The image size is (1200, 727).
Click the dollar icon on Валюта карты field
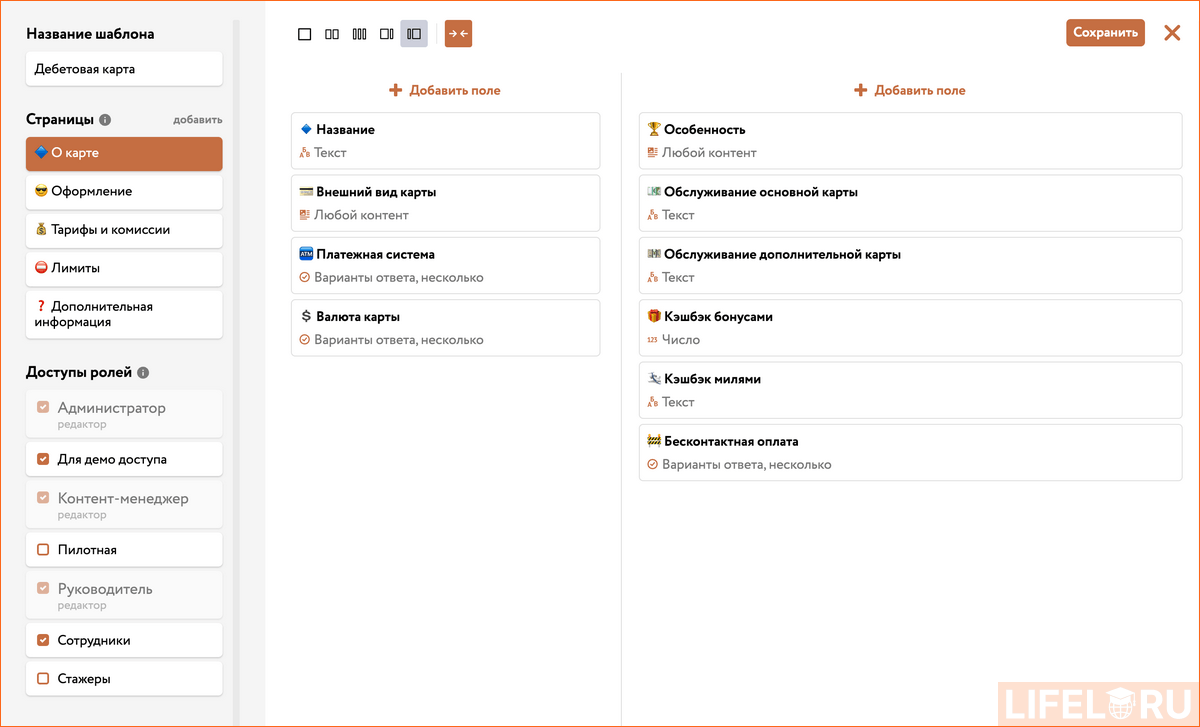click(306, 316)
